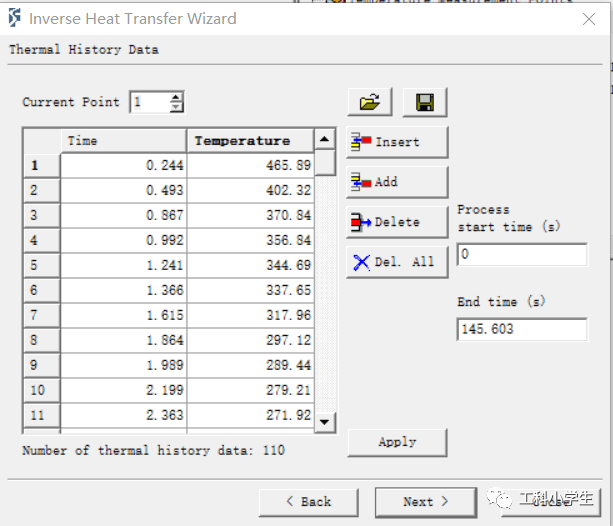Click temperature cell 317.96

coord(251,316)
